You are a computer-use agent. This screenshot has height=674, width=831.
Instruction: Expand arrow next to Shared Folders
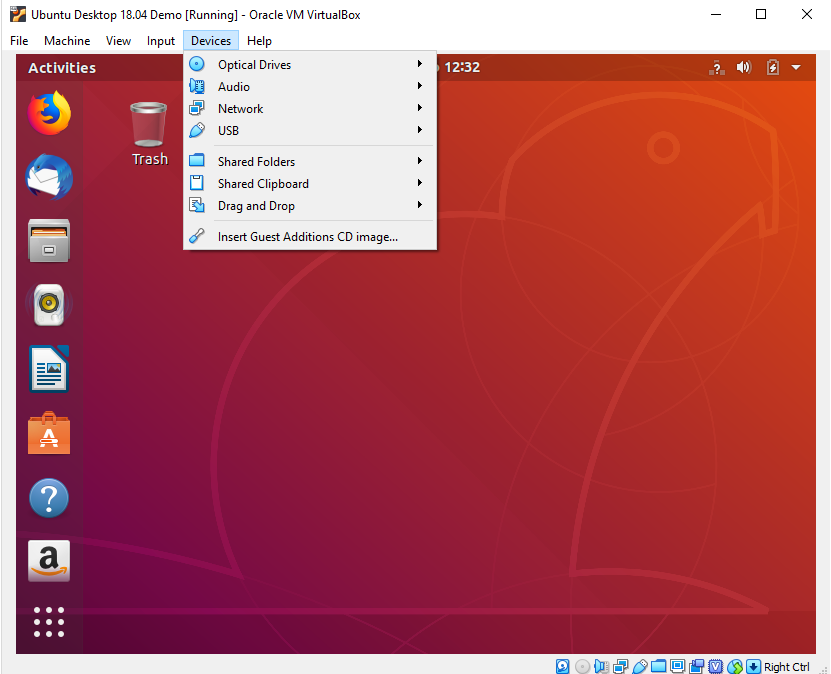[420, 161]
